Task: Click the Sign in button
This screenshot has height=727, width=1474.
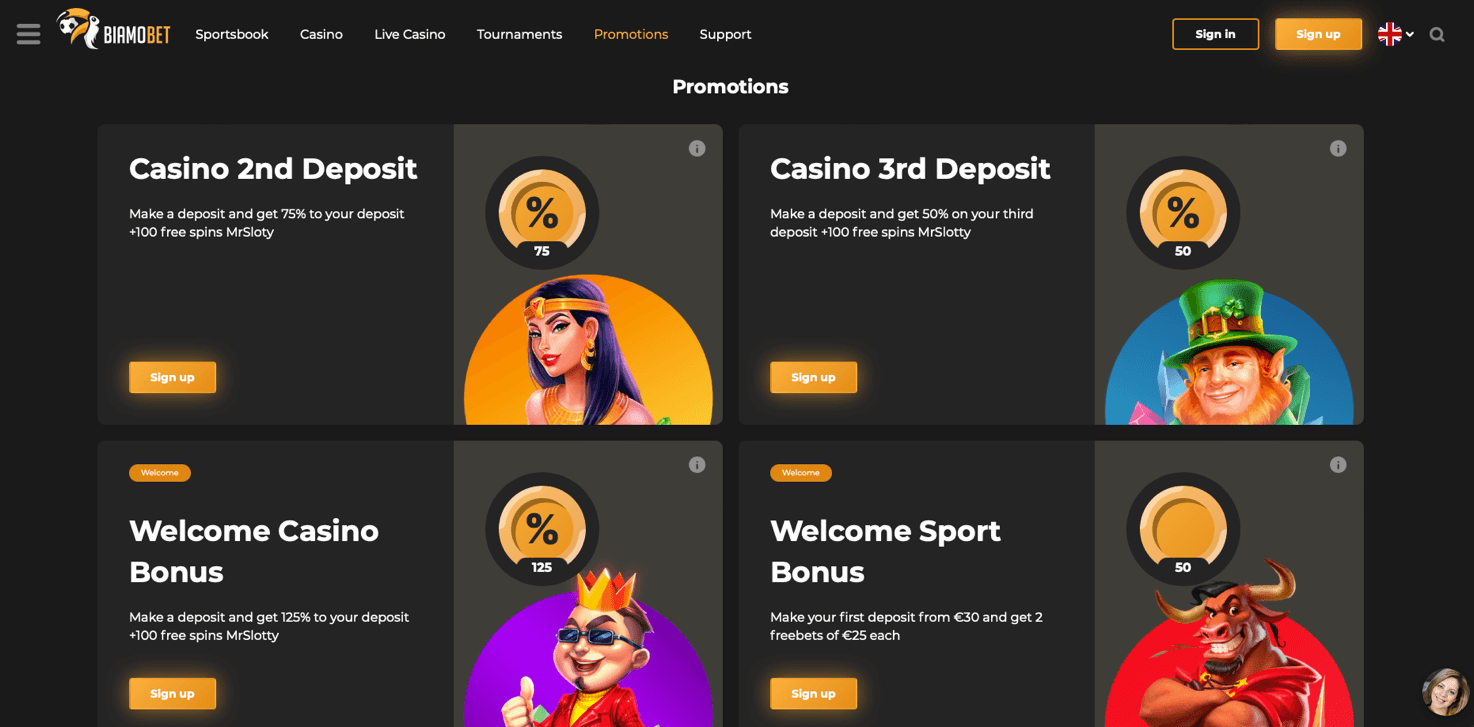Action: [1215, 34]
